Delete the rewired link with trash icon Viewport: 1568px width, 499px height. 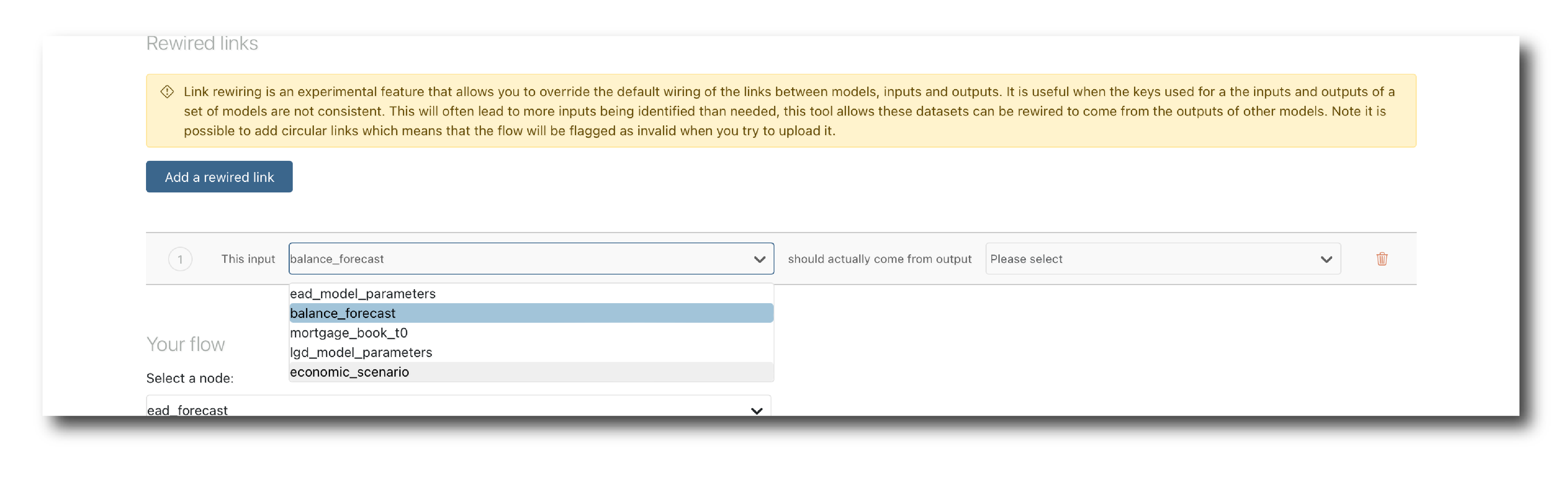coord(1381,259)
